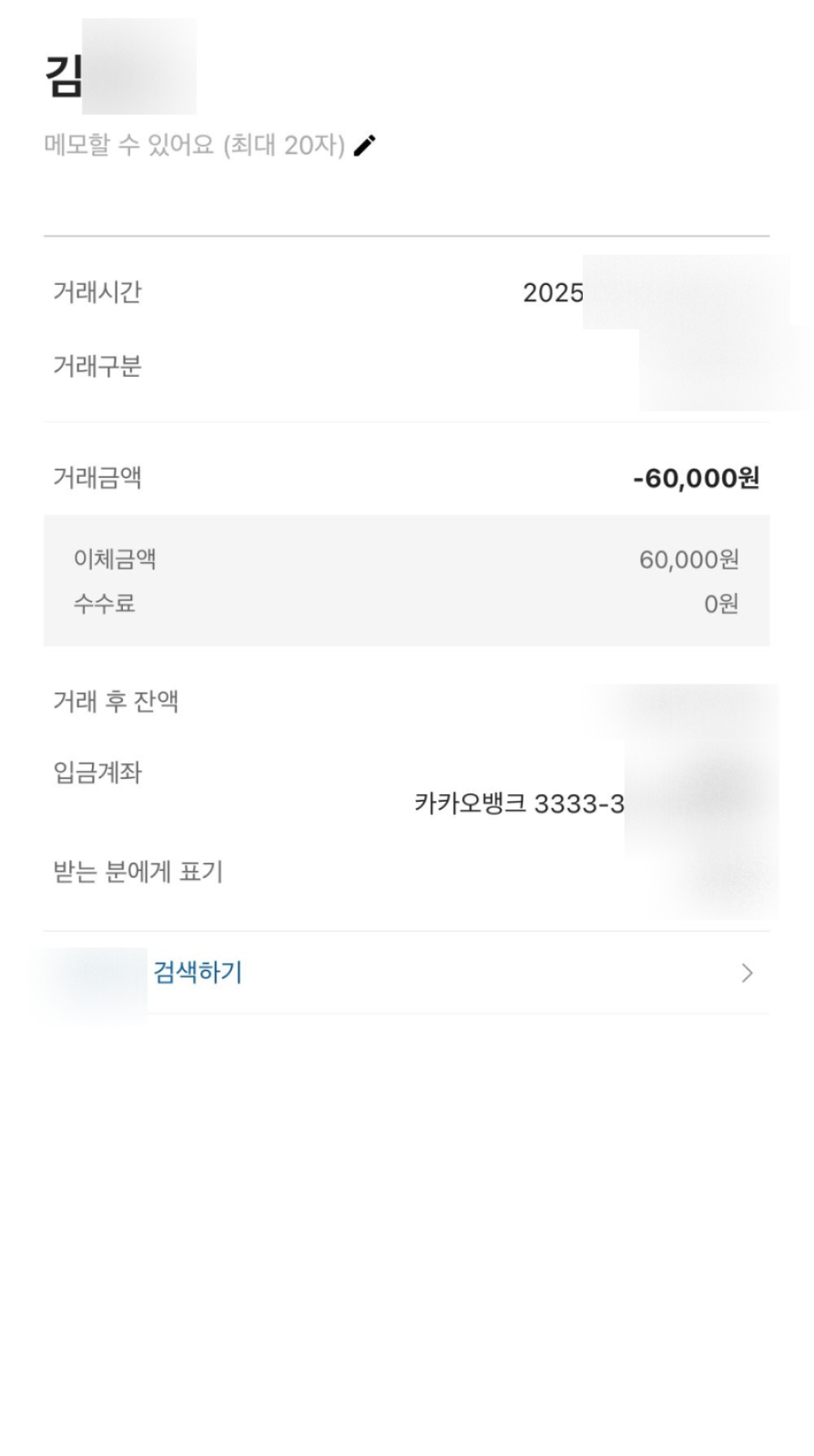The width and height of the screenshot is (814, 1456).
Task: Tap the 카카오뱅크 3333-3 account number
Action: 519,804
